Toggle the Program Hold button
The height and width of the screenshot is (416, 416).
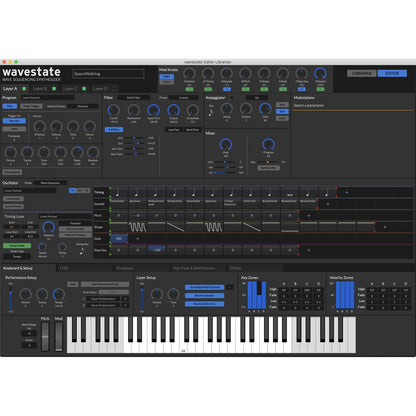(x=9, y=106)
